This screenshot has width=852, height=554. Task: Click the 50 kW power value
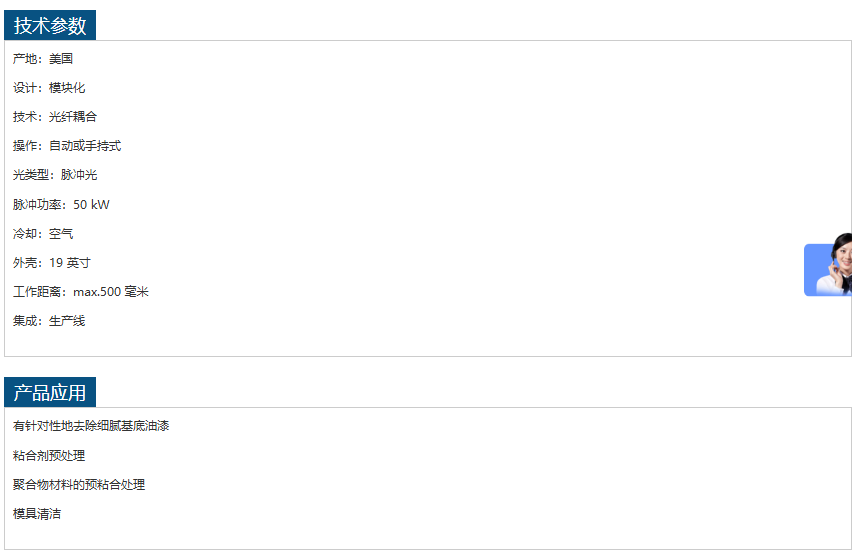[92, 205]
